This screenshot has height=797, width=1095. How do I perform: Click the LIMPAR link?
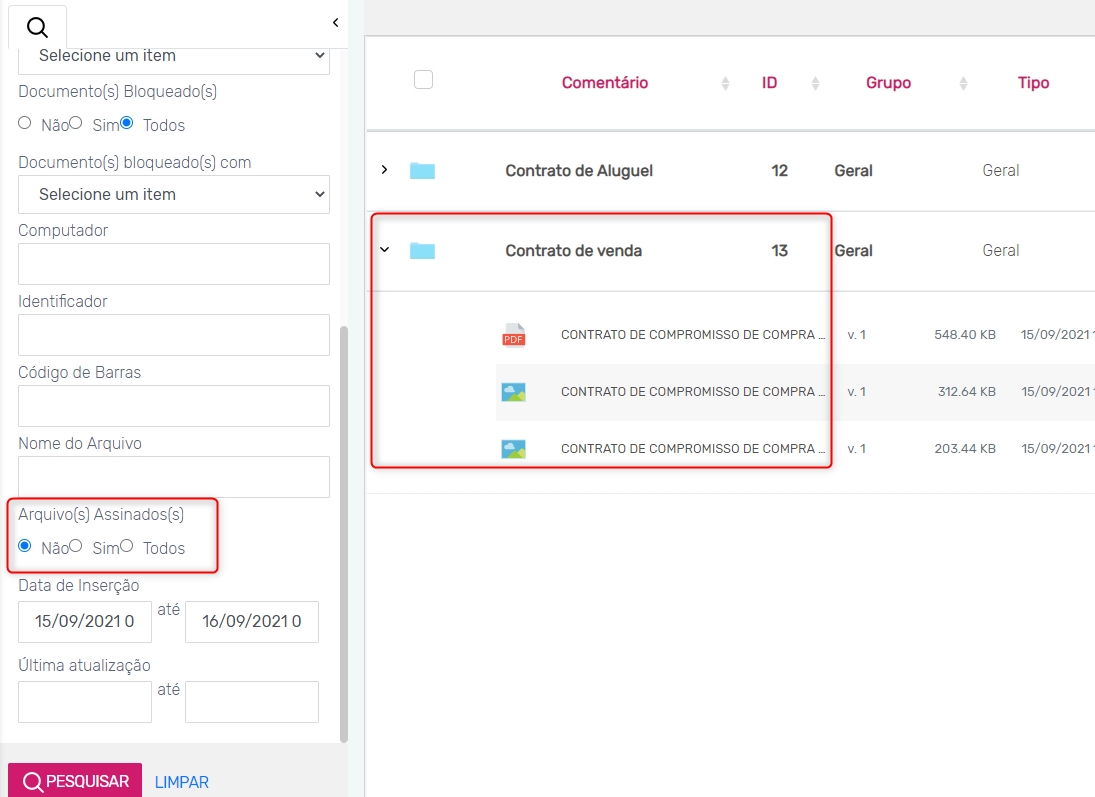coord(182,782)
